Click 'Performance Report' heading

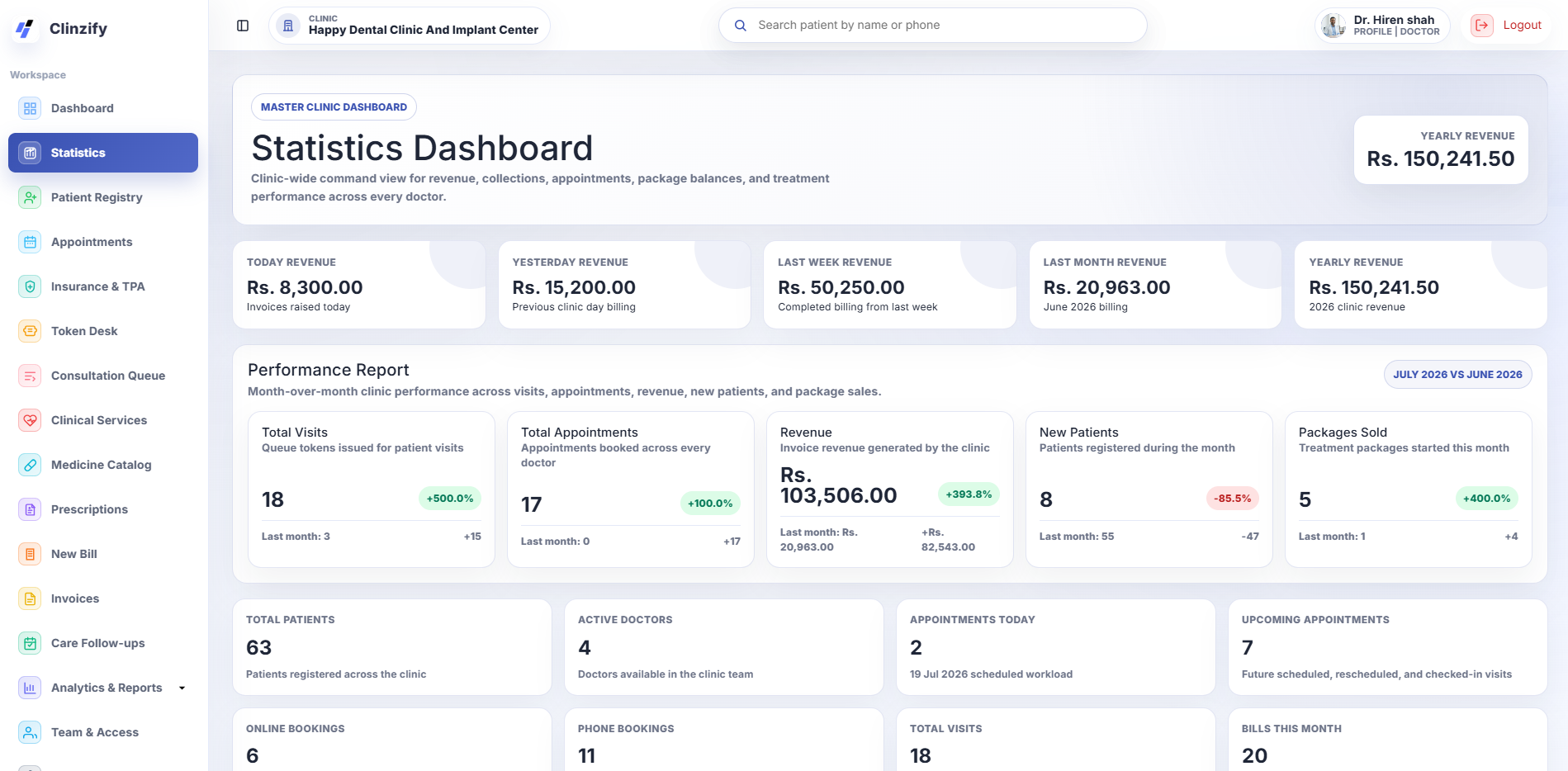(x=329, y=370)
